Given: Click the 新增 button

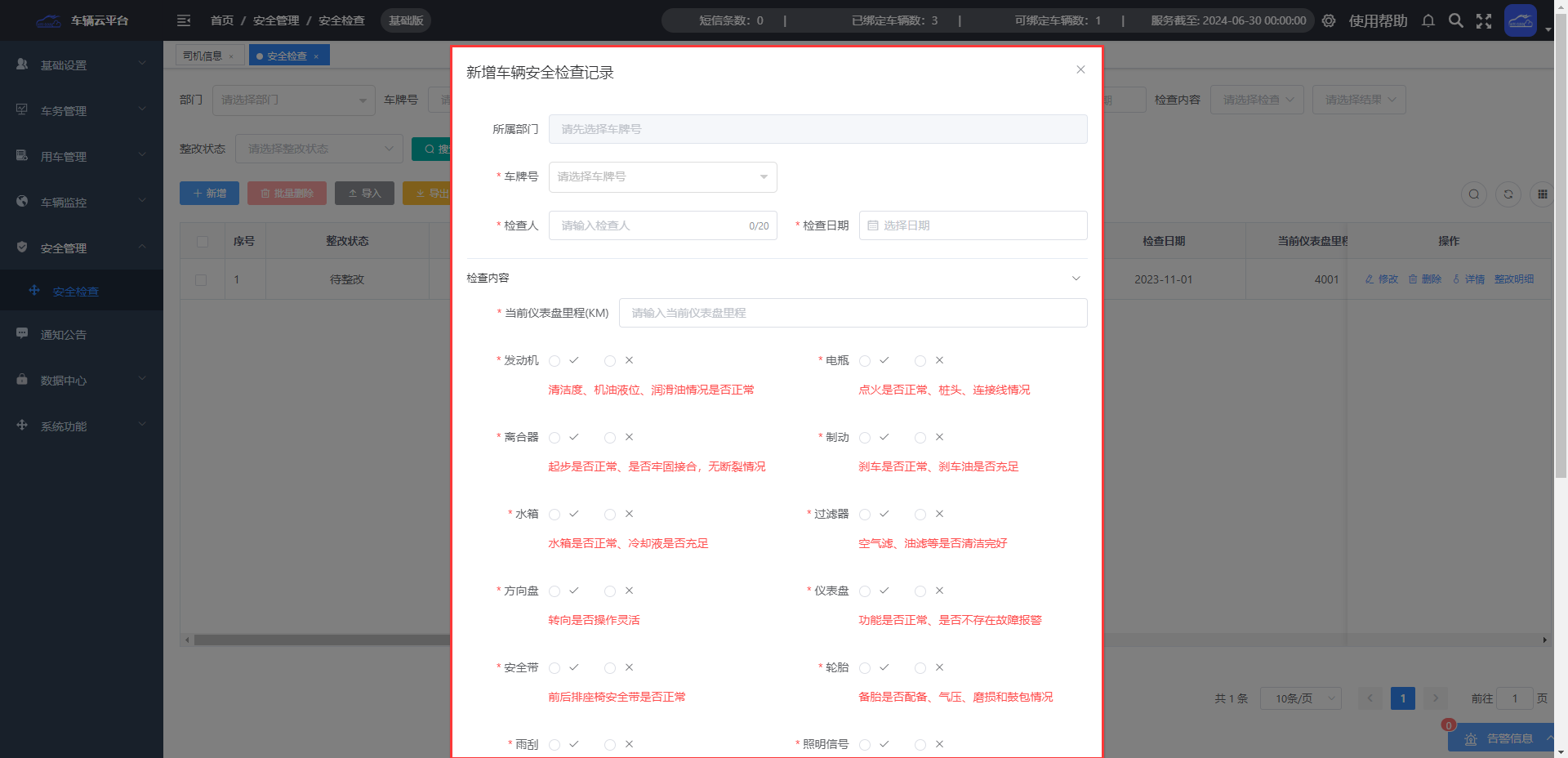Looking at the screenshot, I should [209, 194].
